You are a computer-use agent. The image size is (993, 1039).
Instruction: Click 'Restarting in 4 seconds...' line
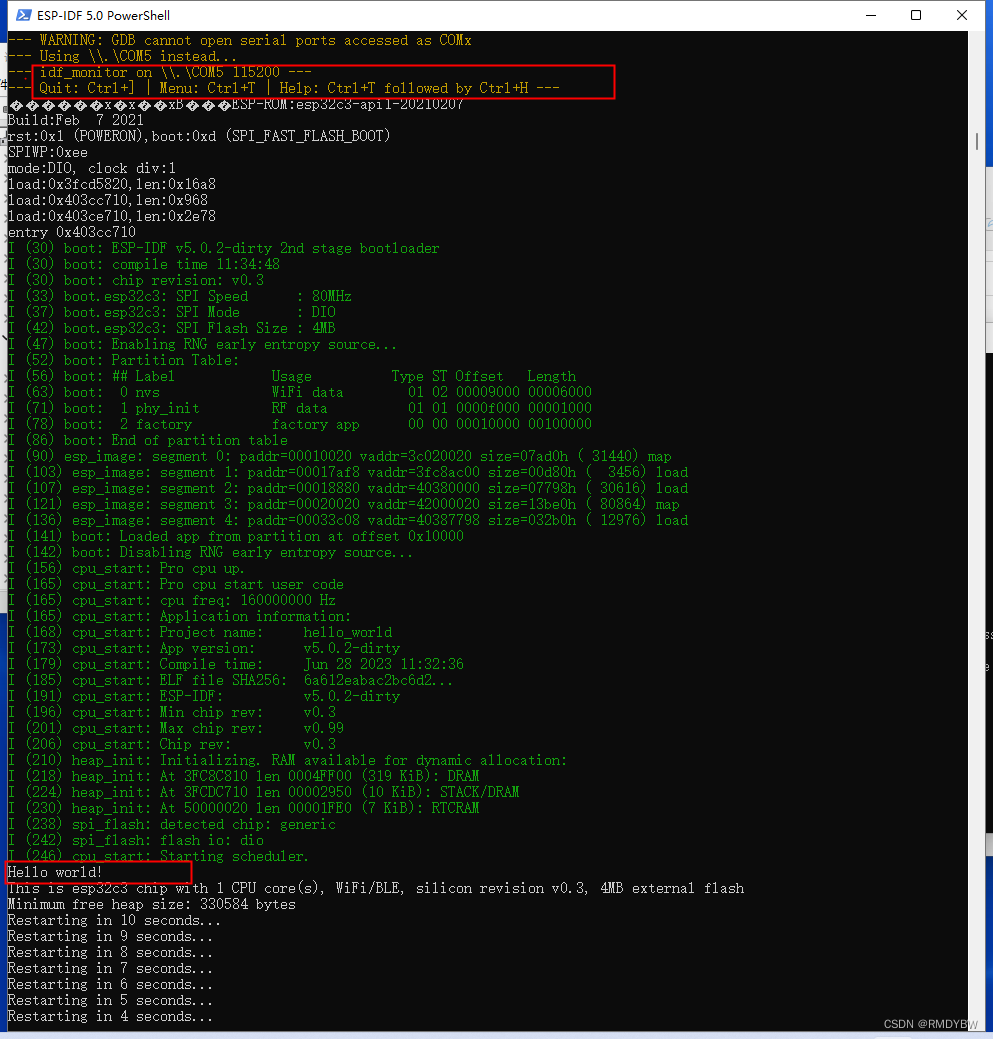110,1016
